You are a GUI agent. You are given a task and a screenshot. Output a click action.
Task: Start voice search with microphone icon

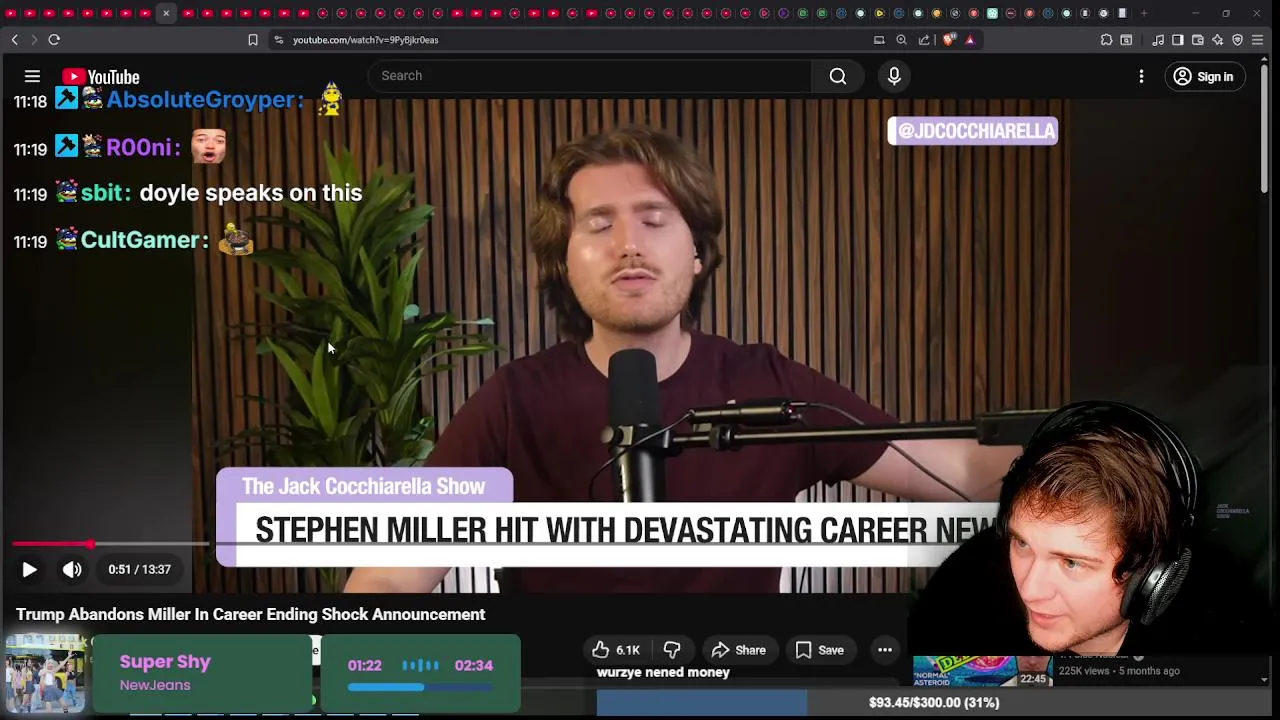pos(894,76)
